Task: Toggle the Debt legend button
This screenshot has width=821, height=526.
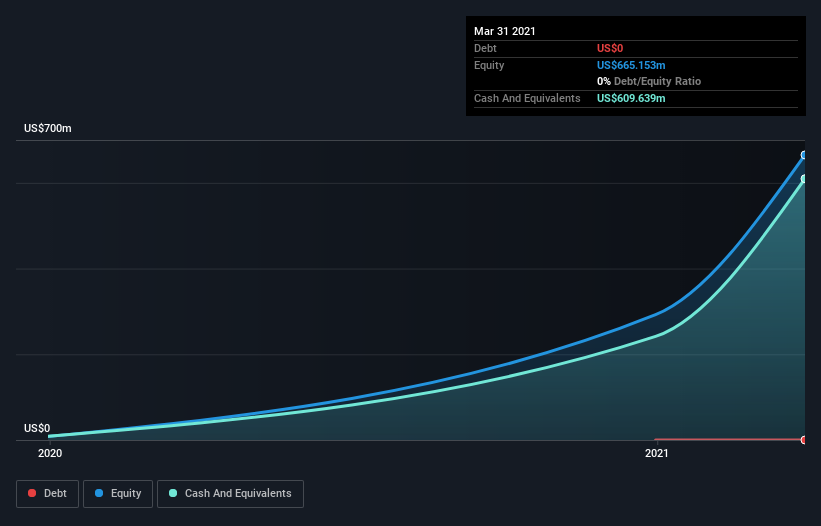Action: point(47,494)
